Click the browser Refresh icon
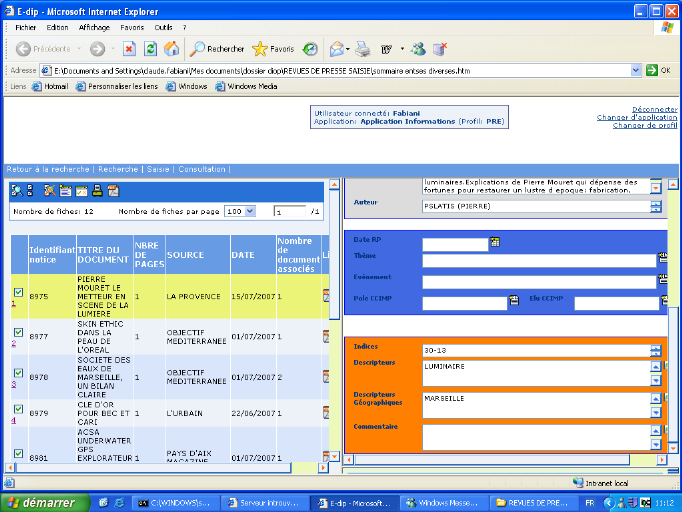 (150, 48)
